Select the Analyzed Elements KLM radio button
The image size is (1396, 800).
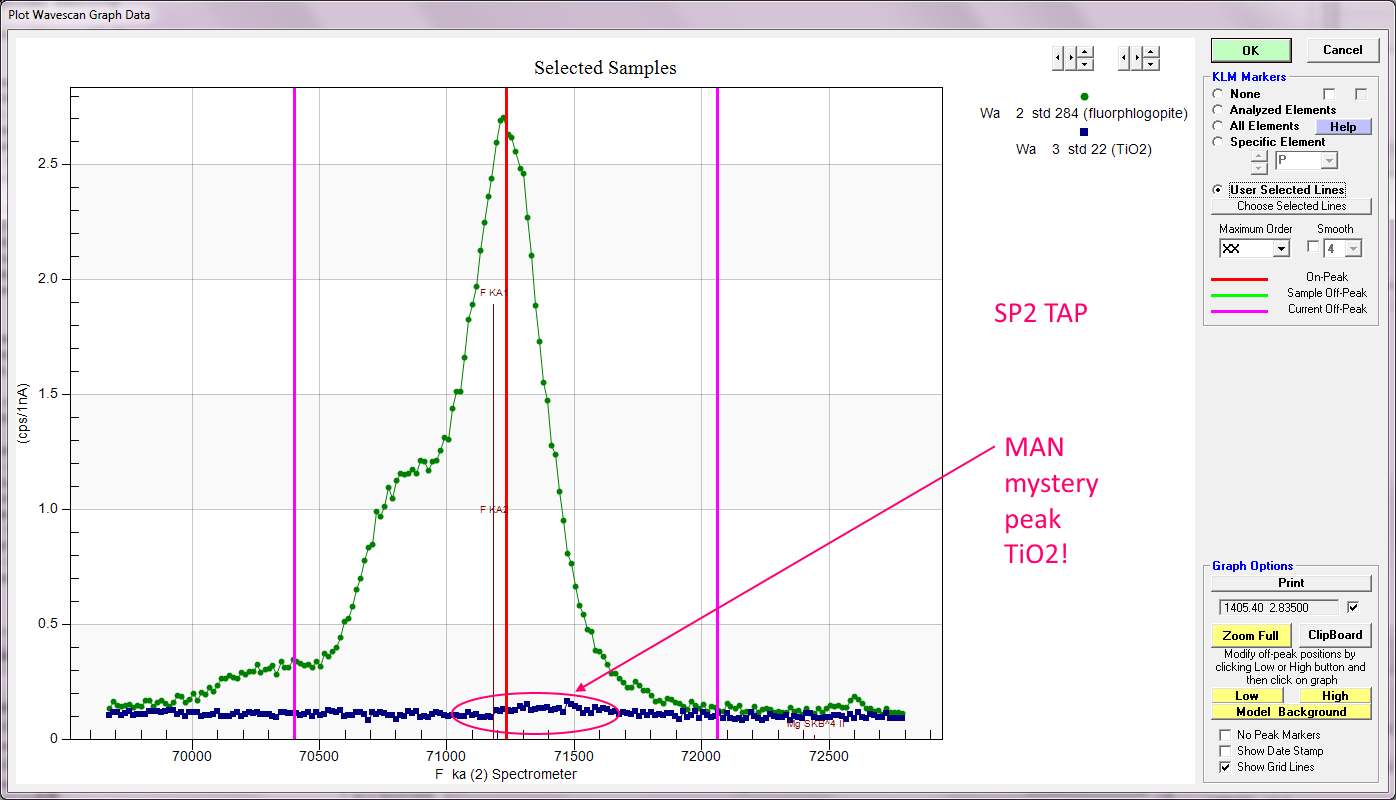point(1217,110)
